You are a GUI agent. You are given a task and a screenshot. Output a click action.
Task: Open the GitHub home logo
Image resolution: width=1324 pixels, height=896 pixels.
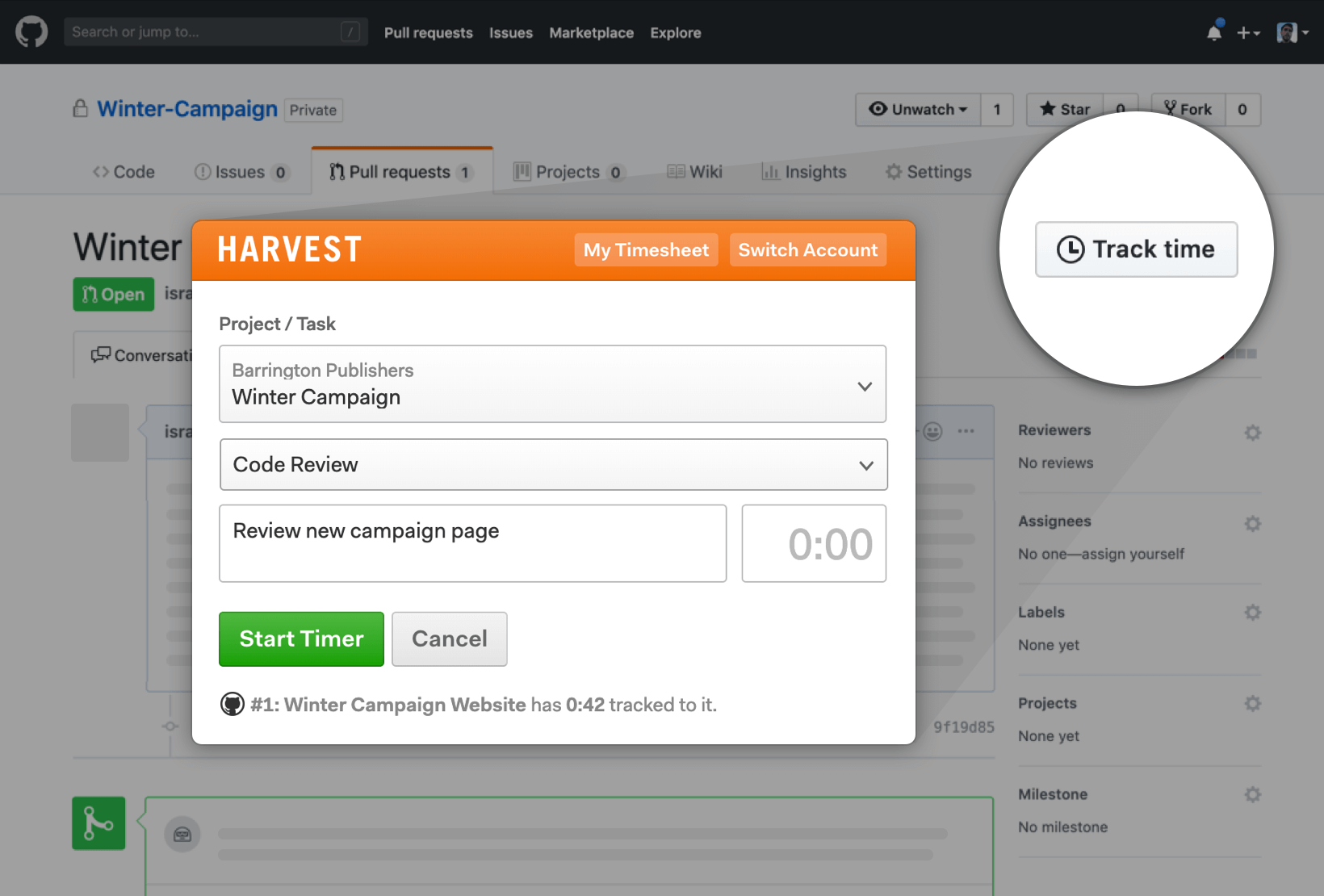tap(31, 32)
